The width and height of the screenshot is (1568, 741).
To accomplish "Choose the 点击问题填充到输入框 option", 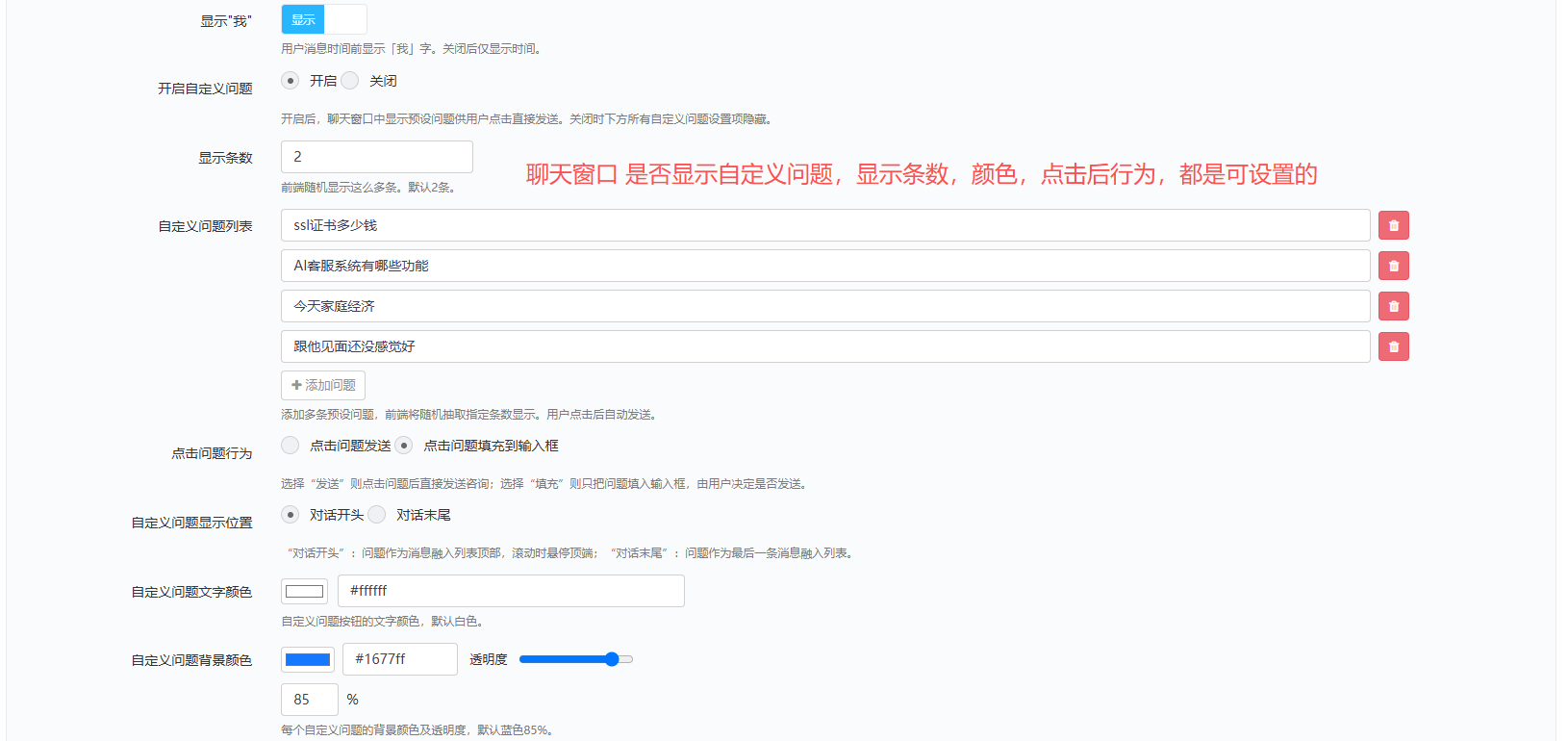I will [x=404, y=446].
